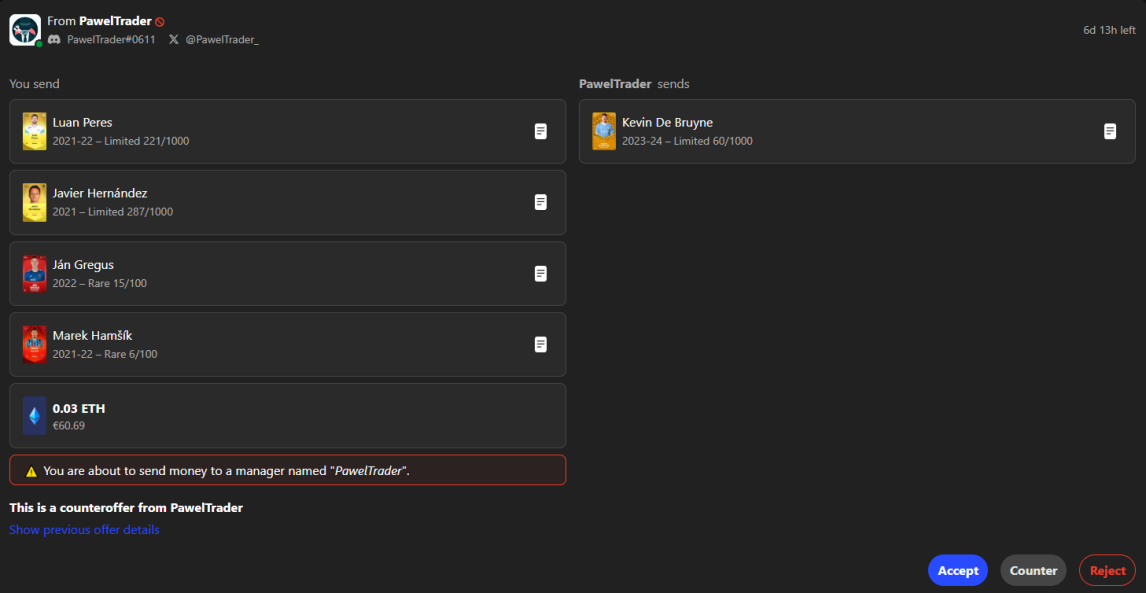Click the 0.03 ETH amount
The width and height of the screenshot is (1146, 593).
[x=79, y=409]
